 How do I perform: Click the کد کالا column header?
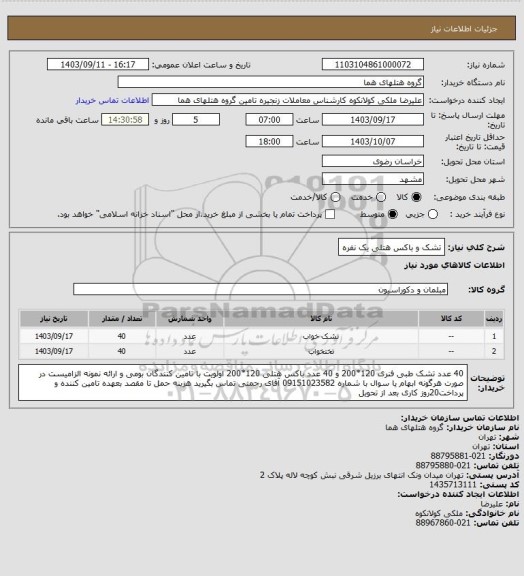[451, 318]
